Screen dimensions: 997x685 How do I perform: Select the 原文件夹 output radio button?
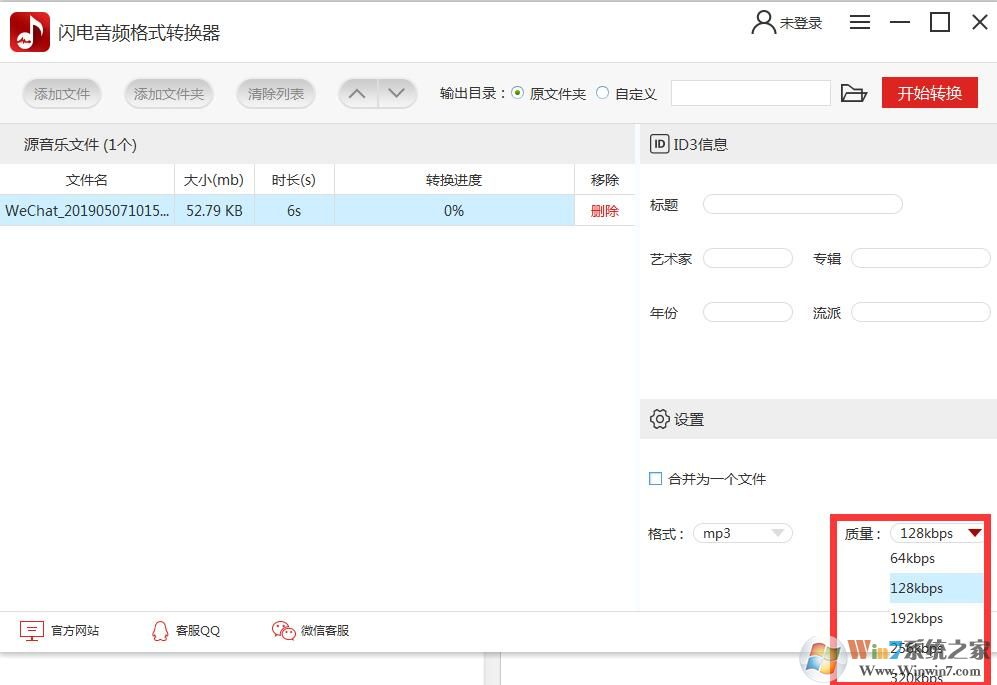517,93
